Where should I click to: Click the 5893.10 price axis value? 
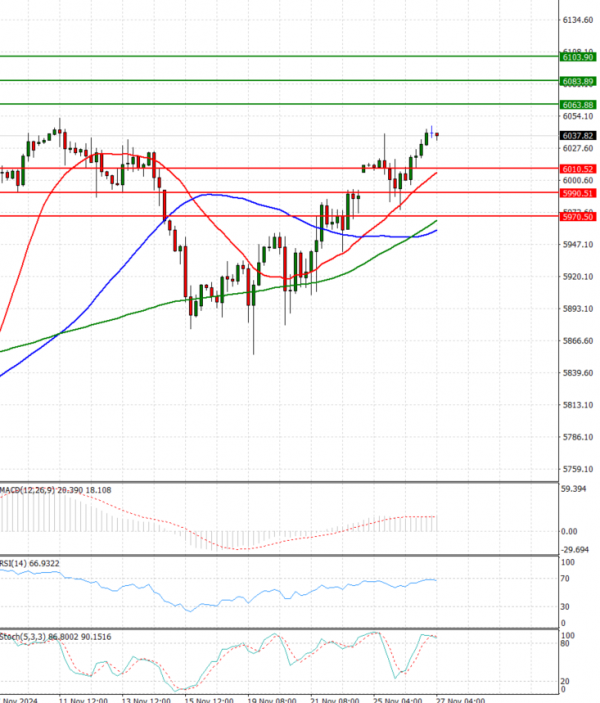coord(578,308)
